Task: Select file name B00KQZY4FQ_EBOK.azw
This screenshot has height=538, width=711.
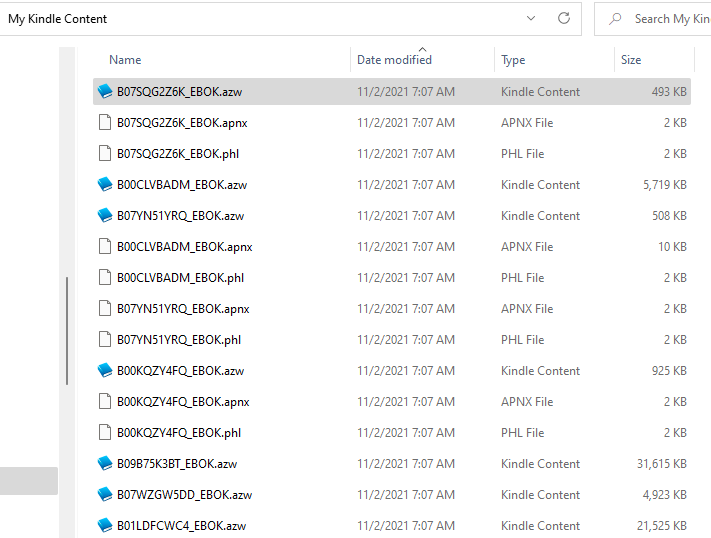Action: click(180, 371)
